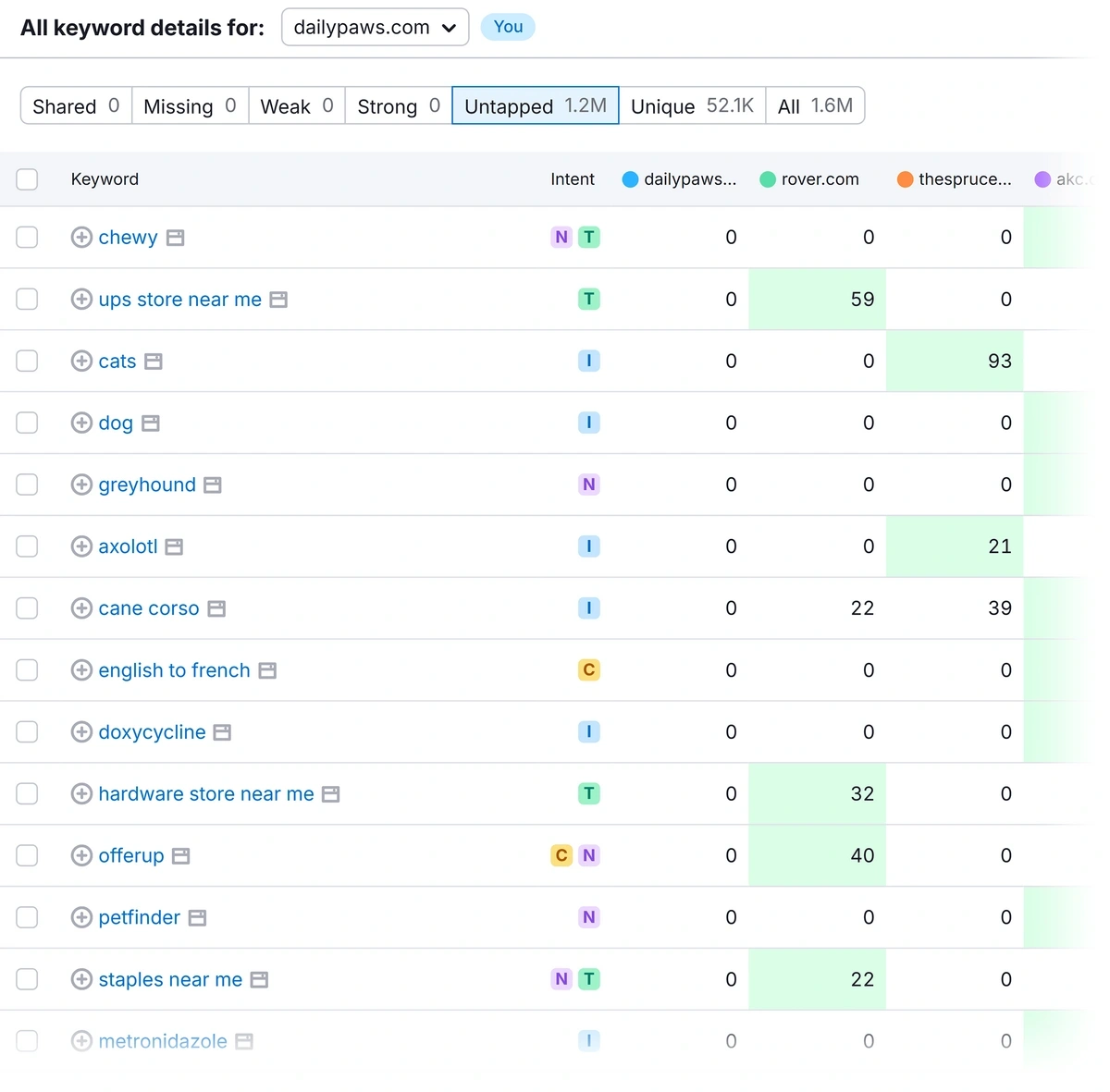This screenshot has height=1092, width=1110.
Task: Open SERP view icon for dog
Action: 151,423
